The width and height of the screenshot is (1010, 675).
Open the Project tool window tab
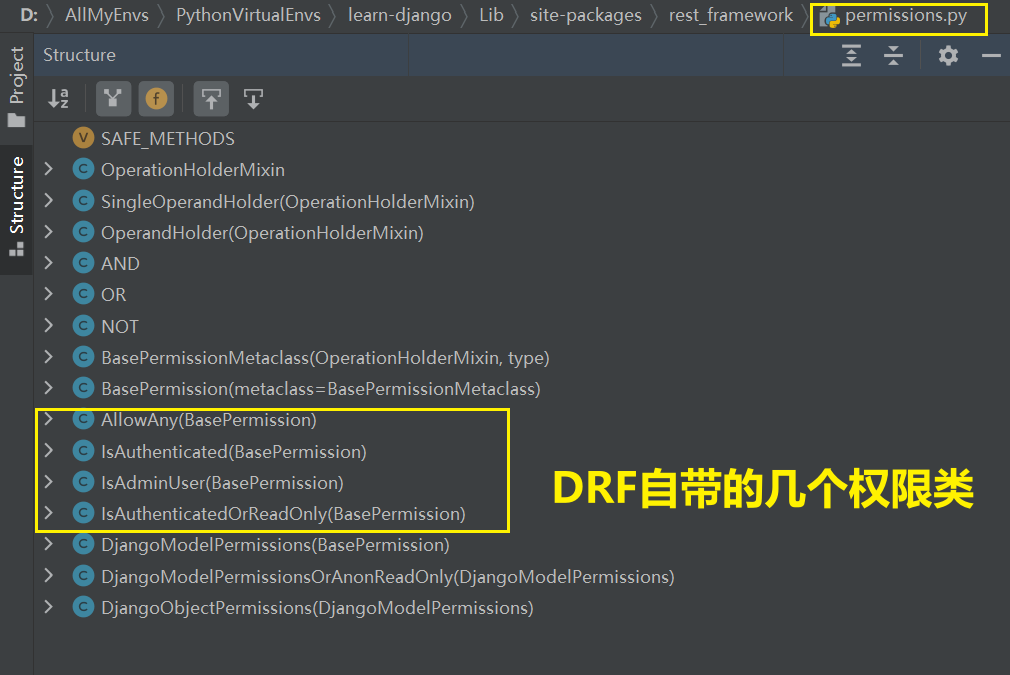(16, 85)
